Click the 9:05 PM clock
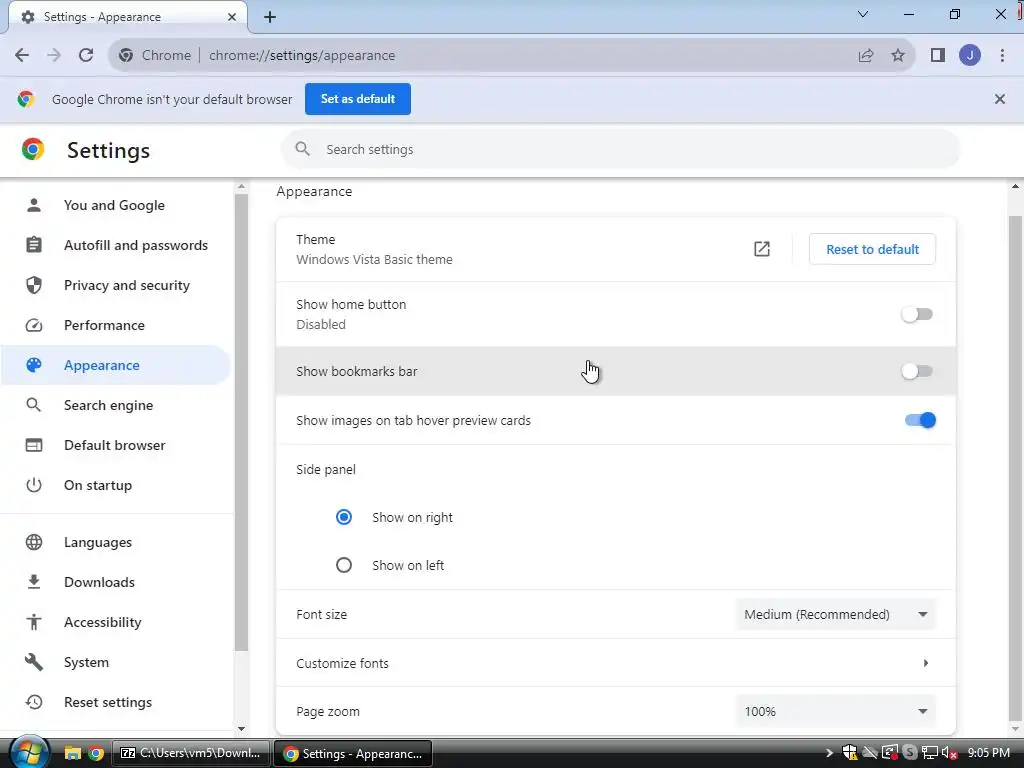Image resolution: width=1024 pixels, height=768 pixels. coord(989,753)
